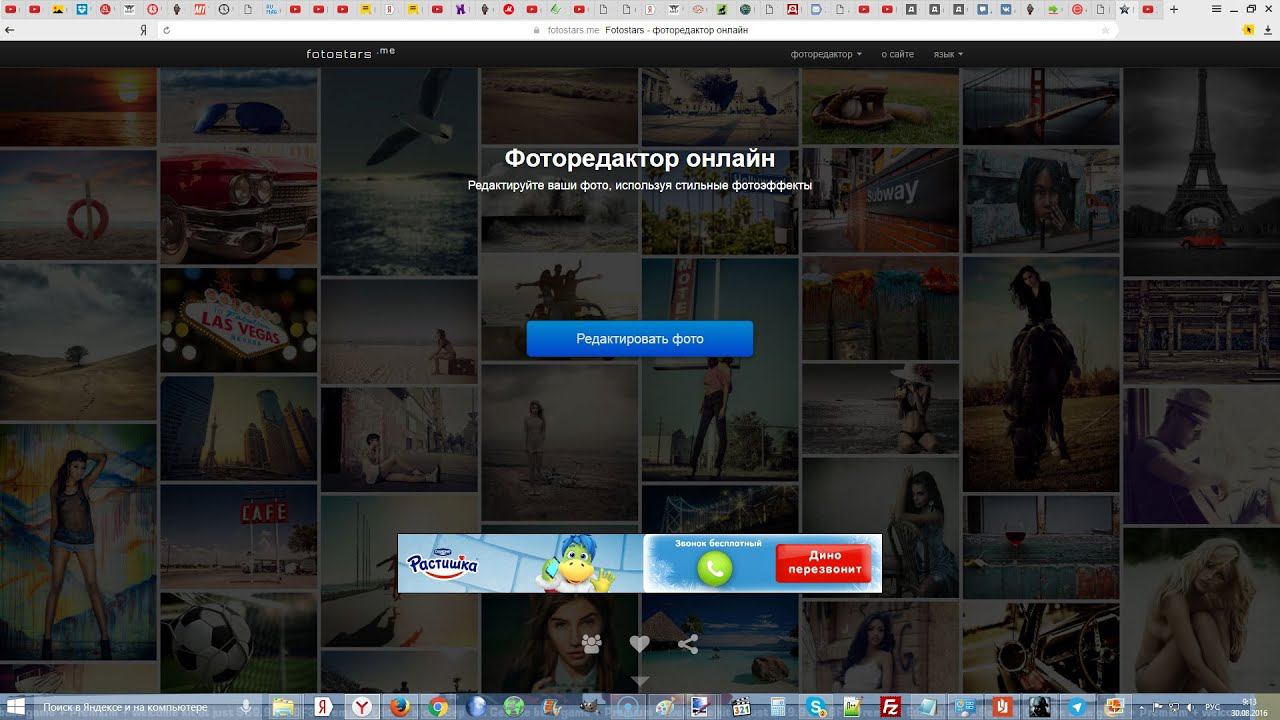
Task: Open the browser hamburger menu
Action: point(1216,9)
